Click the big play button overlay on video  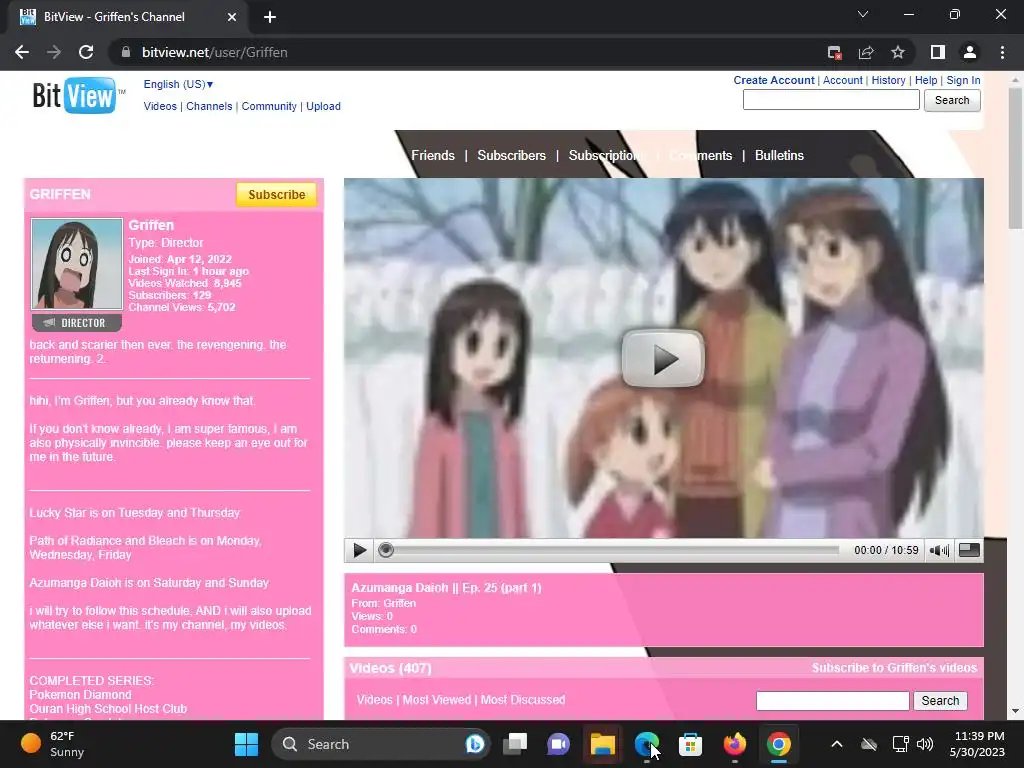point(663,358)
